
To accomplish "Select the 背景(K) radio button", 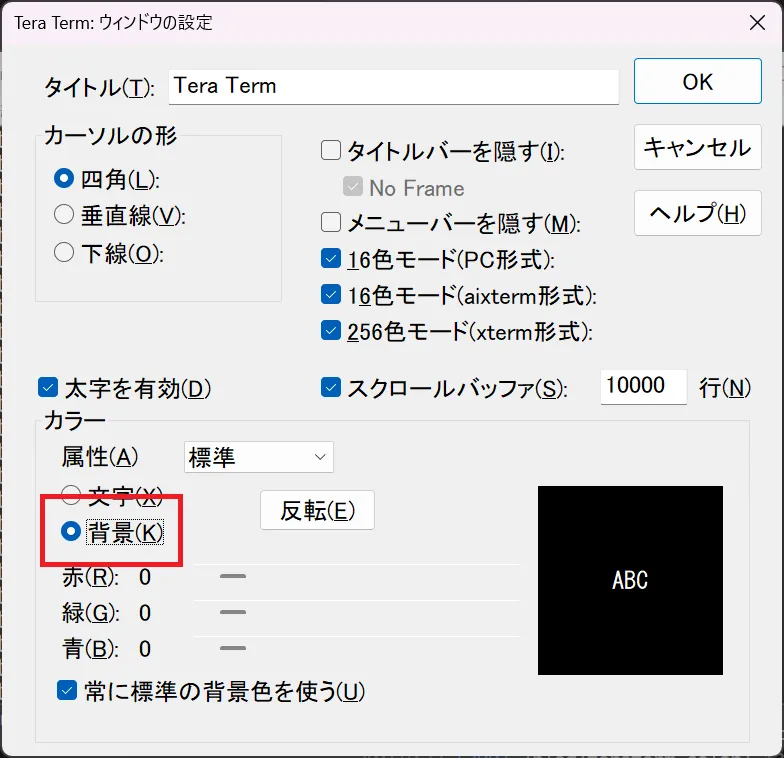I will (70, 531).
